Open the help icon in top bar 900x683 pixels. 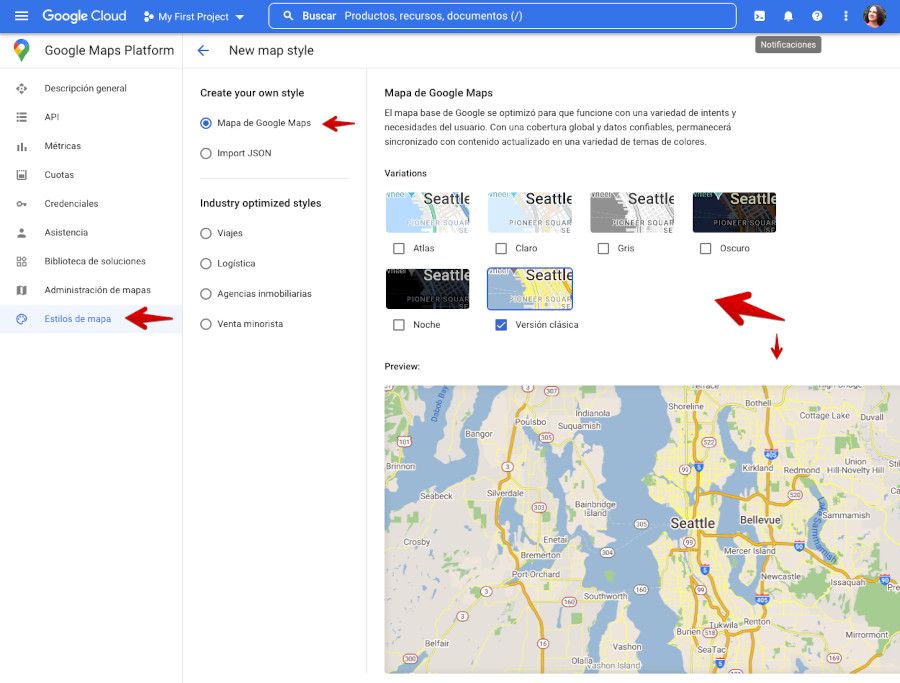(x=817, y=15)
